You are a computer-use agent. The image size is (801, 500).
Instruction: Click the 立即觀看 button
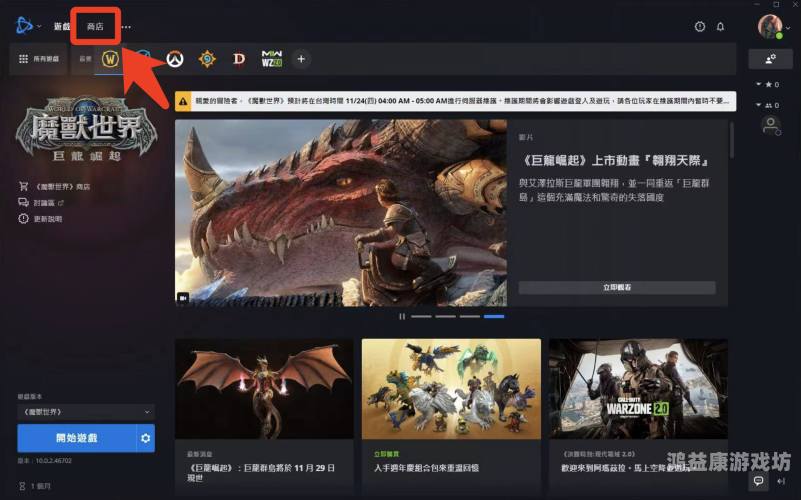617,287
